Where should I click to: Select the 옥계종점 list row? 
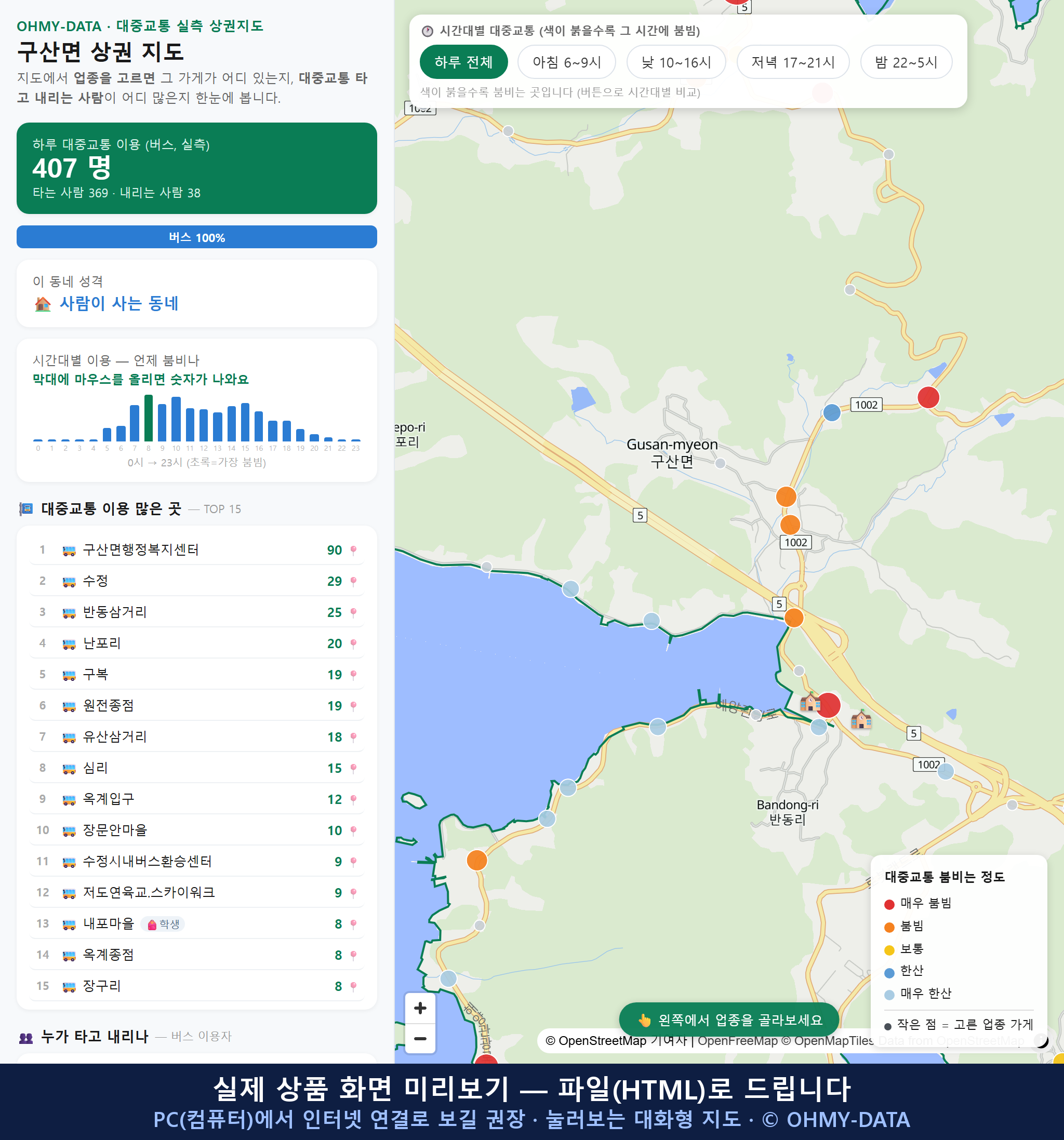click(x=197, y=955)
